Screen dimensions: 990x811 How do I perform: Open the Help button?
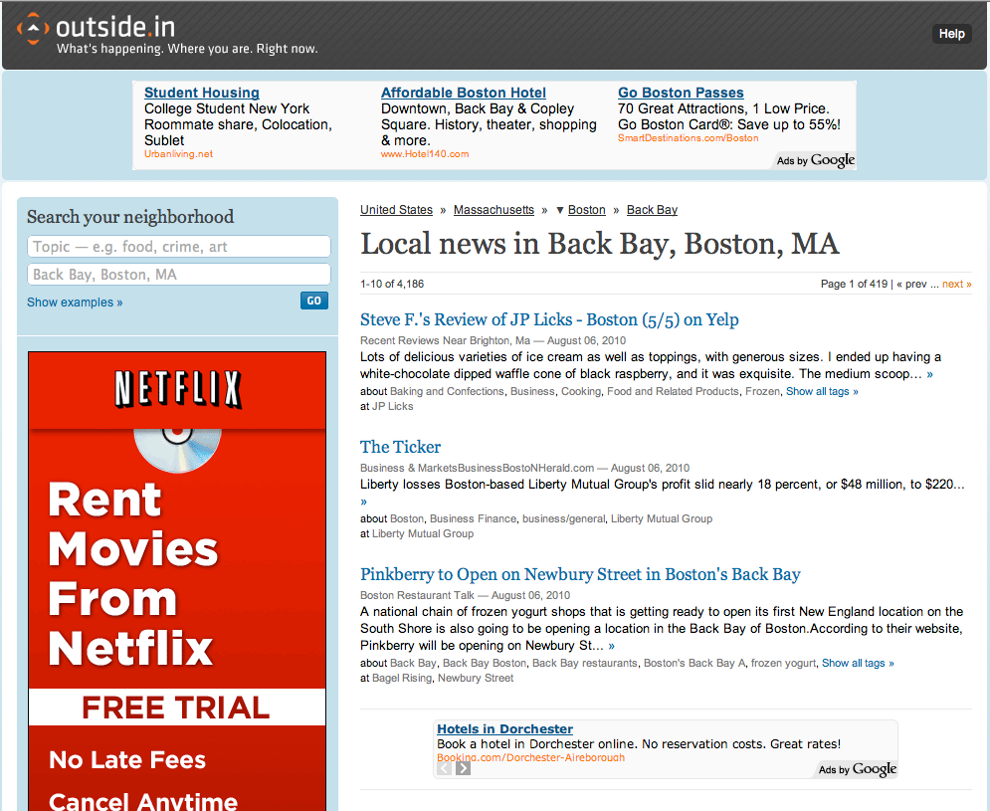[951, 34]
